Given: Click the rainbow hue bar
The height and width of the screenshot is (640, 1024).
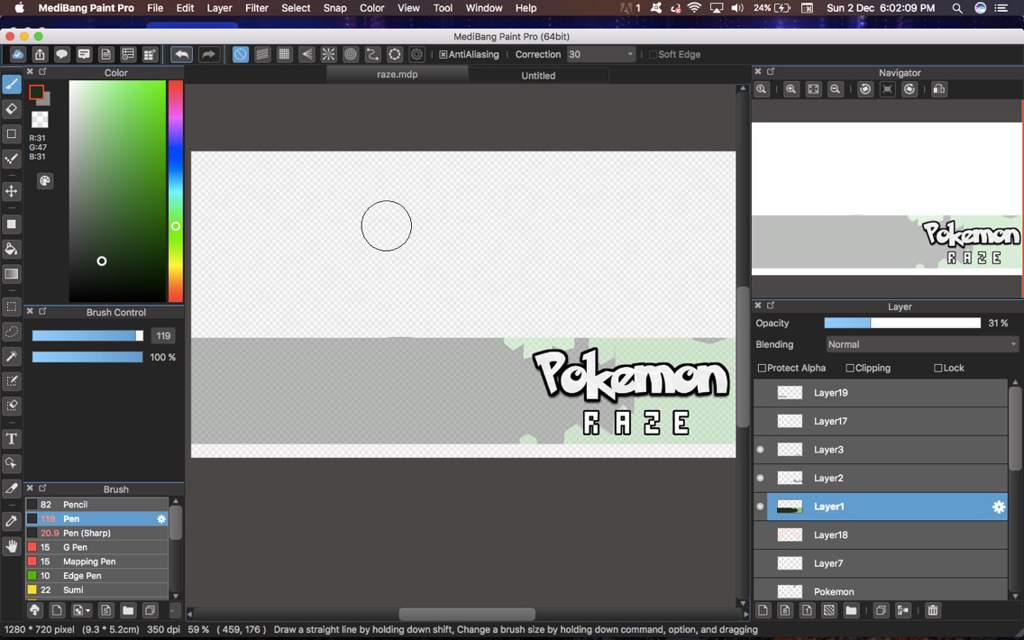Looking at the screenshot, I should click(x=176, y=191).
